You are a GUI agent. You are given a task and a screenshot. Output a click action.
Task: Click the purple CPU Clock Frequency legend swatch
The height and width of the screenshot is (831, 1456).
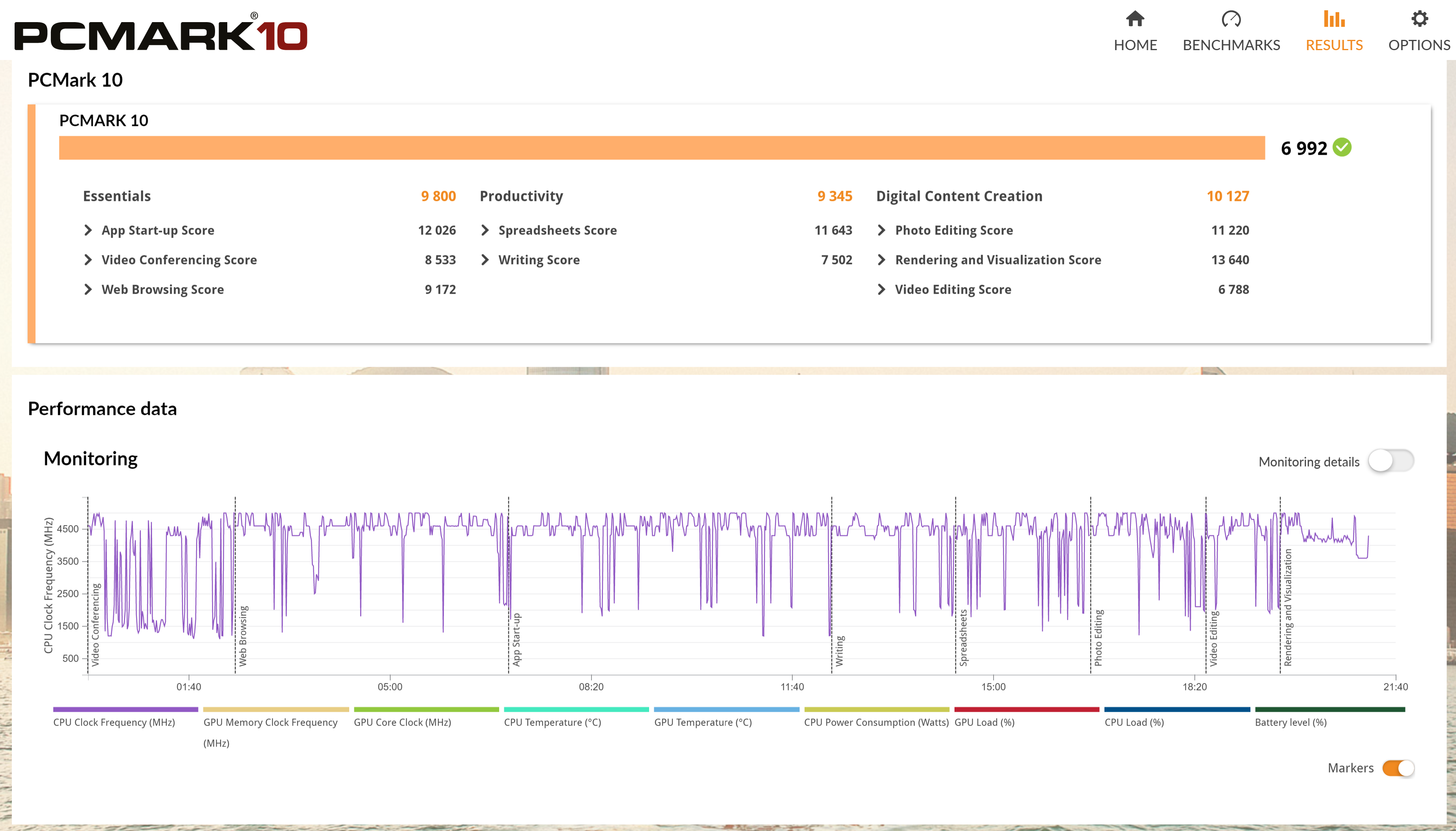[x=125, y=709]
